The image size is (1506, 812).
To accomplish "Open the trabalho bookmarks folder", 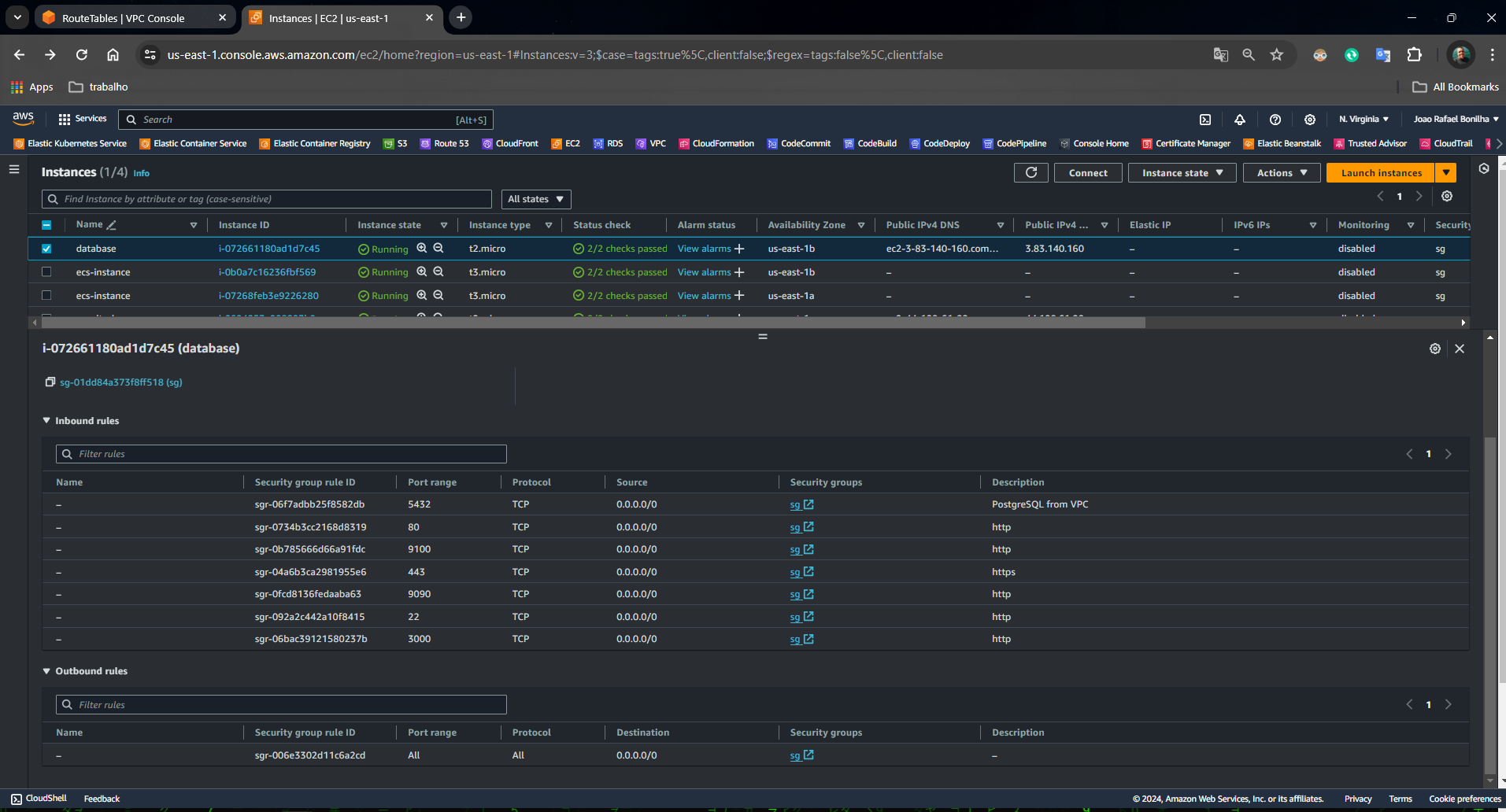I will [98, 87].
